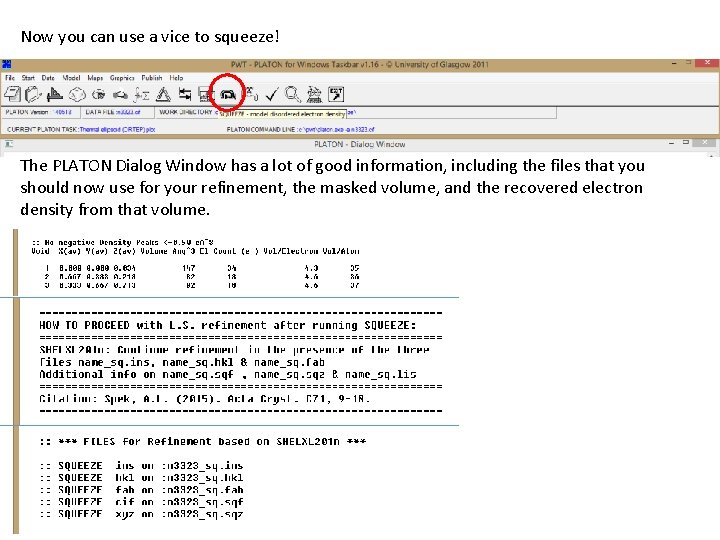Click the Void 1 table row
This screenshot has width=720, height=540.
click(202, 268)
